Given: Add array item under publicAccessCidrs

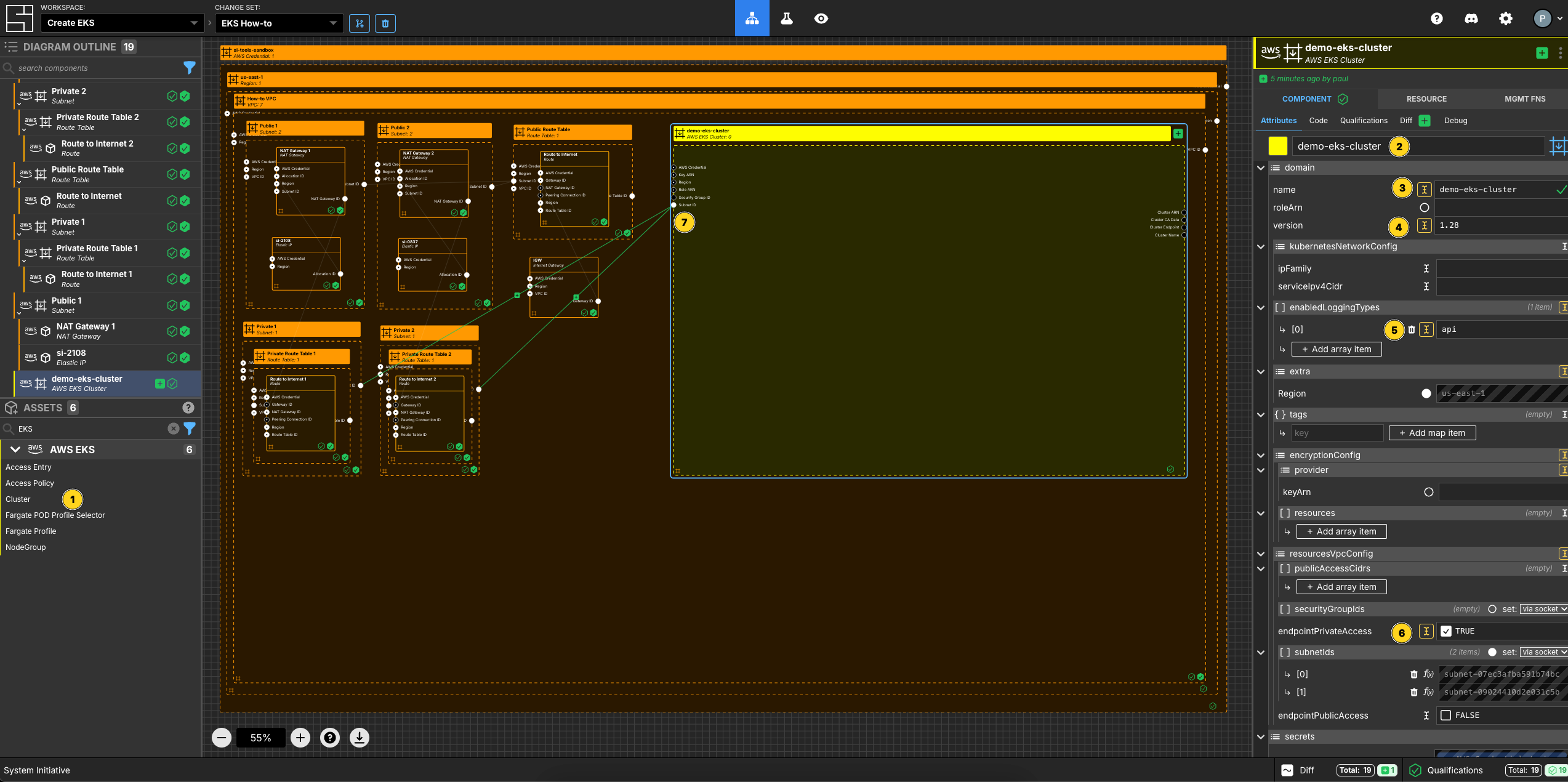Looking at the screenshot, I should [x=1341, y=587].
